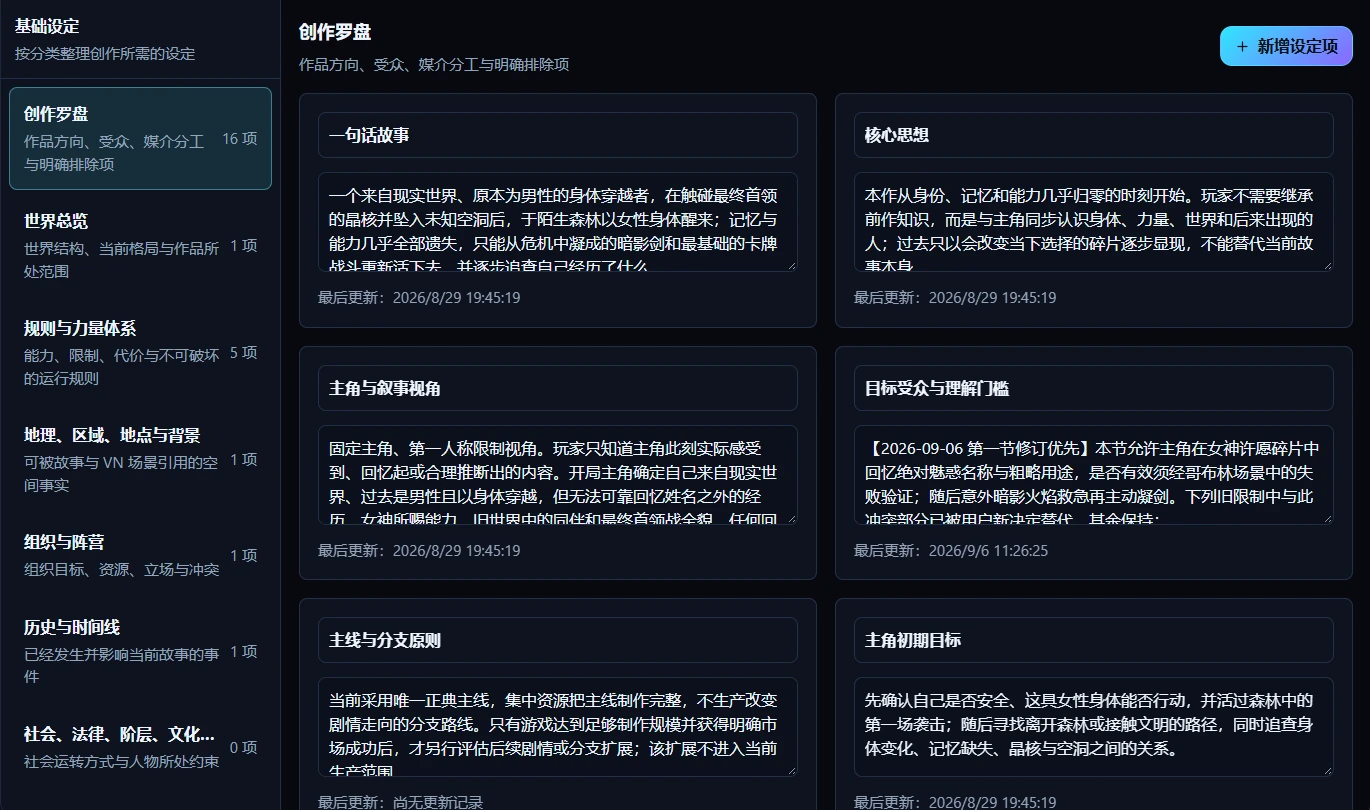Edit the 一句话故事 title field
The width and height of the screenshot is (1370, 810).
coord(558,135)
